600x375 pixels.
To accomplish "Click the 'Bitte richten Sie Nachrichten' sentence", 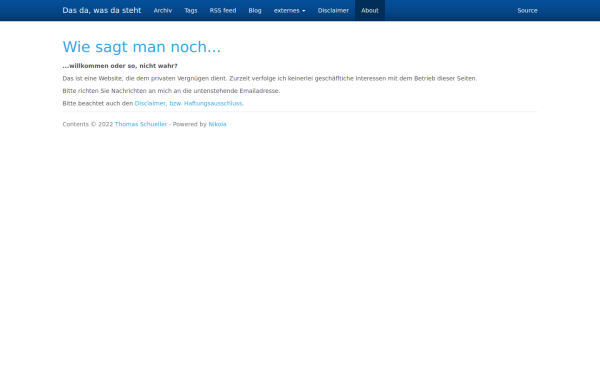I will [x=171, y=91].
